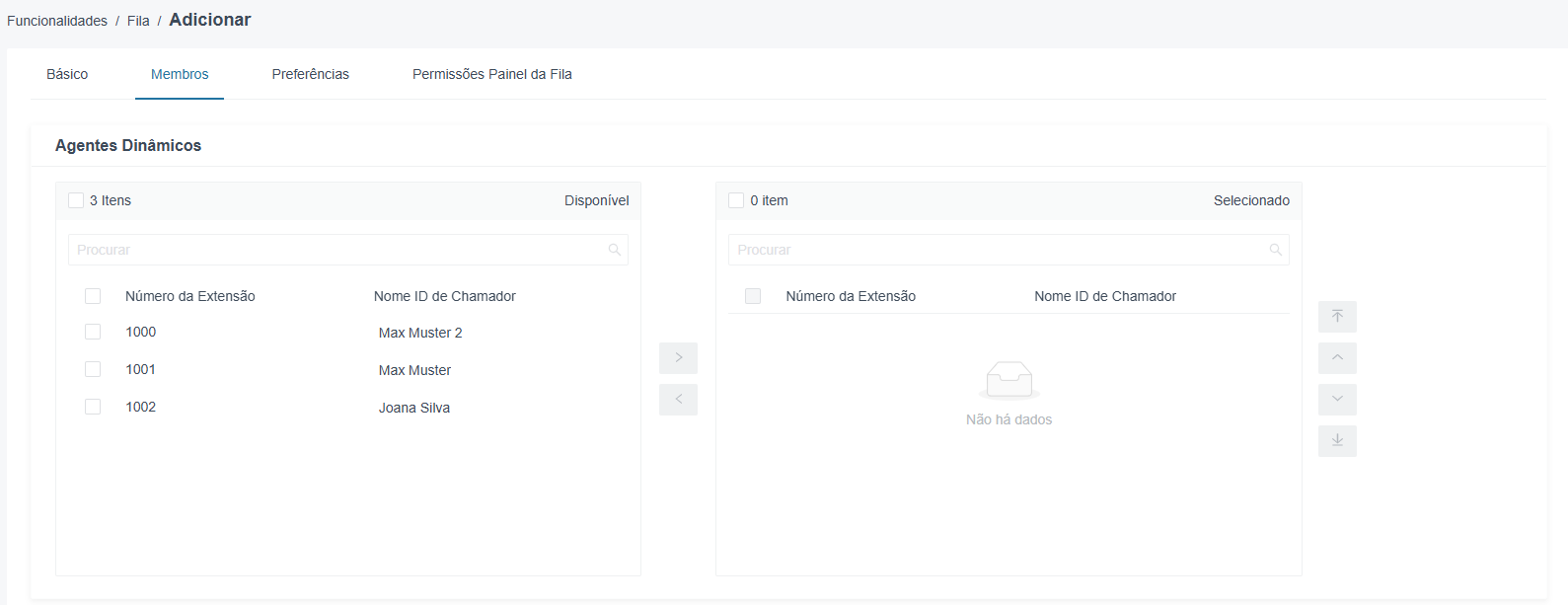This screenshot has width=1568, height=605.
Task: Click the move-right arrow transfer button
Action: point(678,358)
